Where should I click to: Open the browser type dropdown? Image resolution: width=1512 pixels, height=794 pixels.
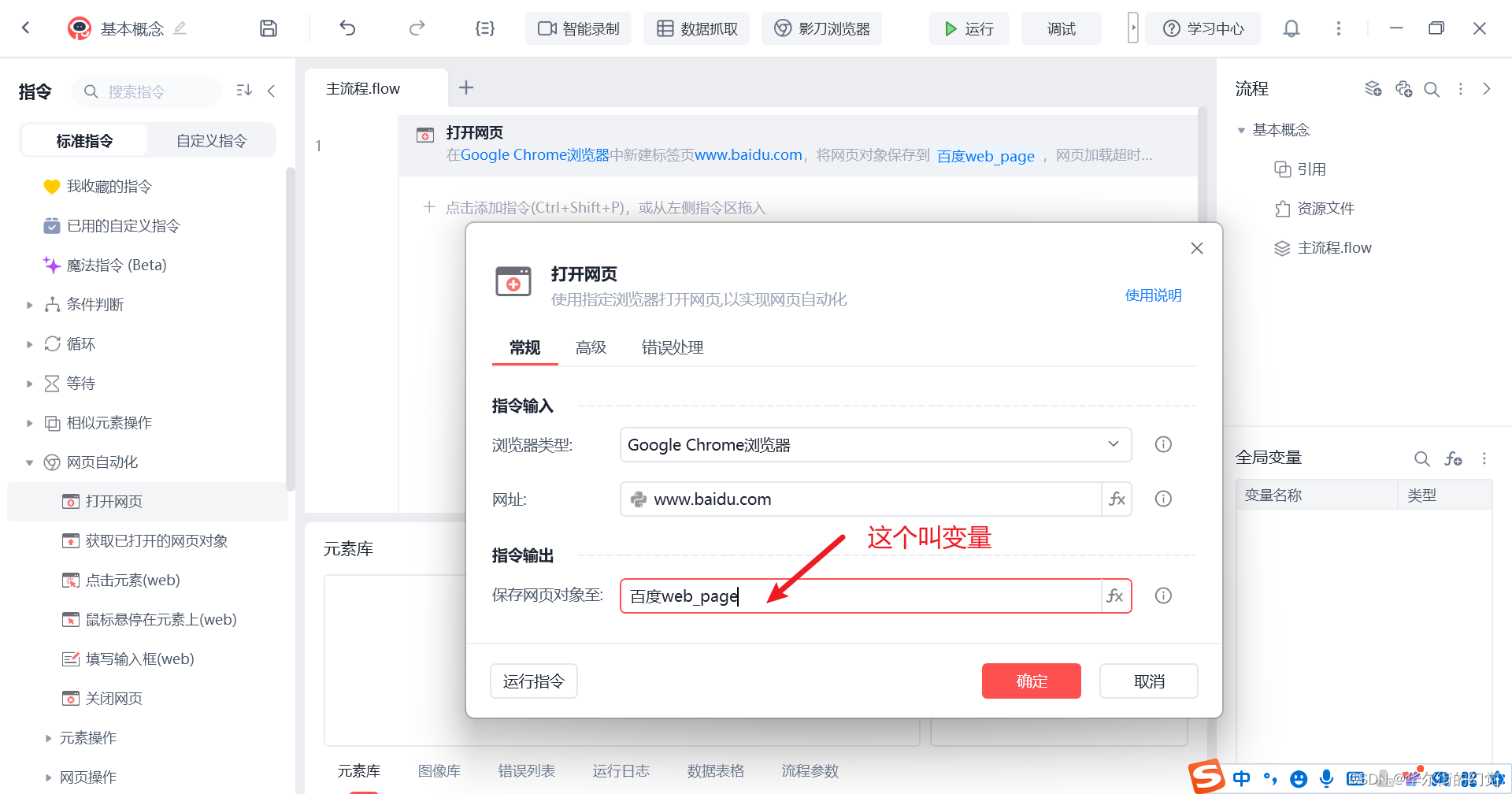pos(876,444)
